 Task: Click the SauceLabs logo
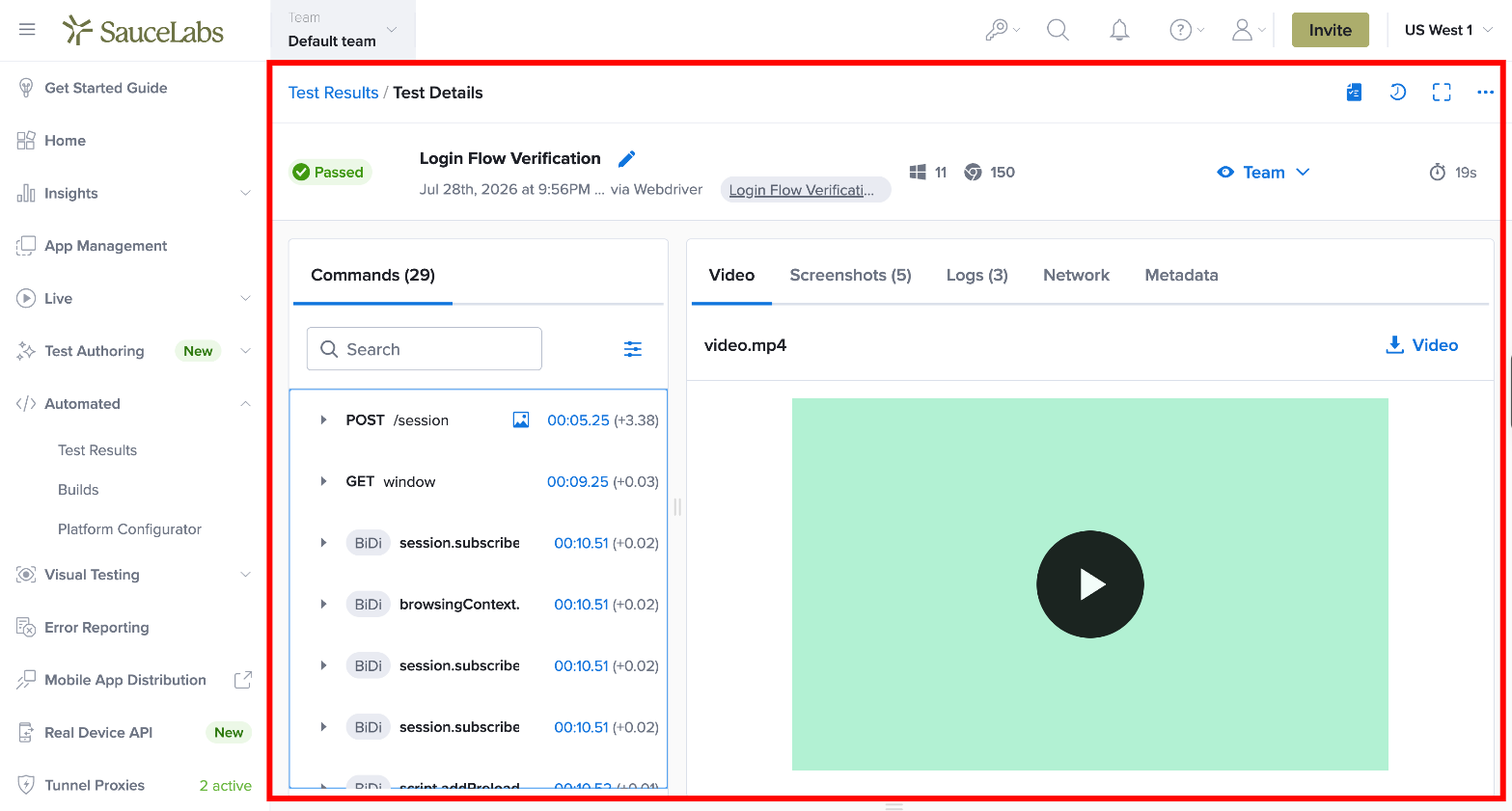point(143,31)
